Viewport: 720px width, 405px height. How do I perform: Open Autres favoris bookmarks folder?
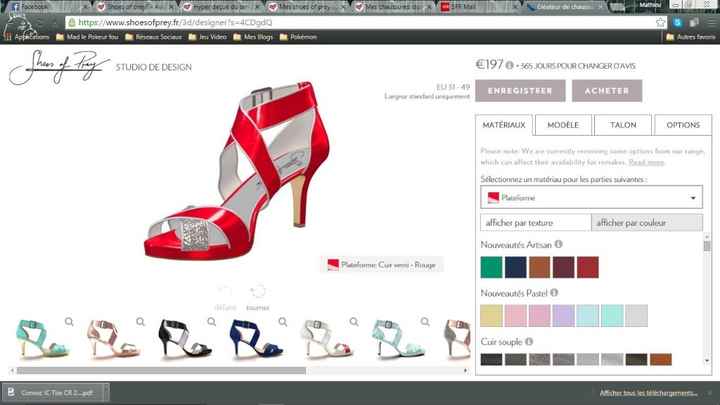click(x=691, y=37)
